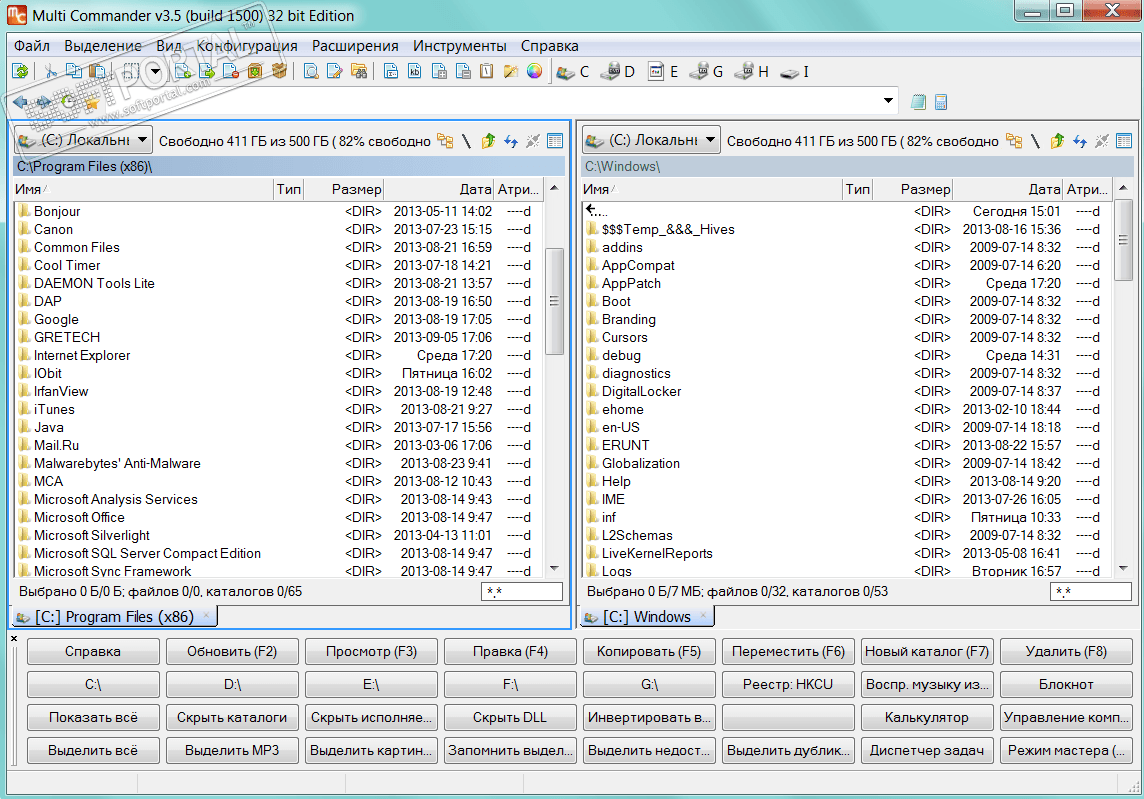
Task: Click the Cut scissors toolbar icon
Action: pyautogui.click(x=50, y=72)
